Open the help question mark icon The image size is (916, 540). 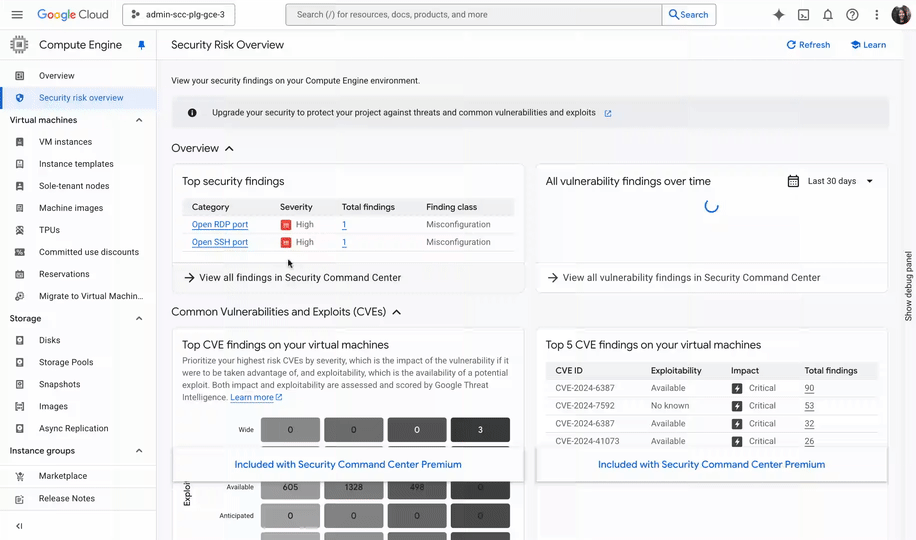tap(852, 15)
